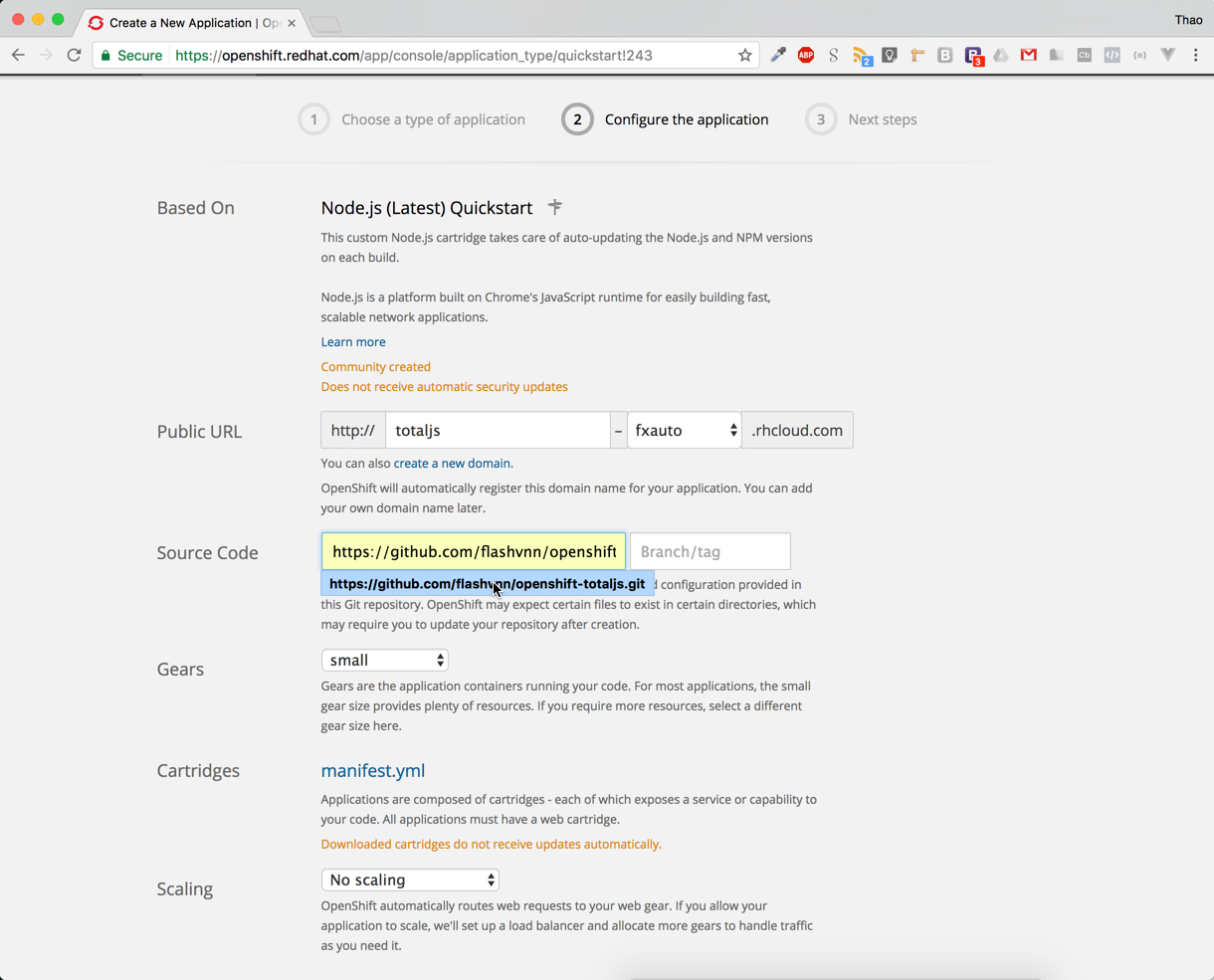Click the 'http://' prefix label
This screenshot has width=1214, height=980.
point(353,430)
